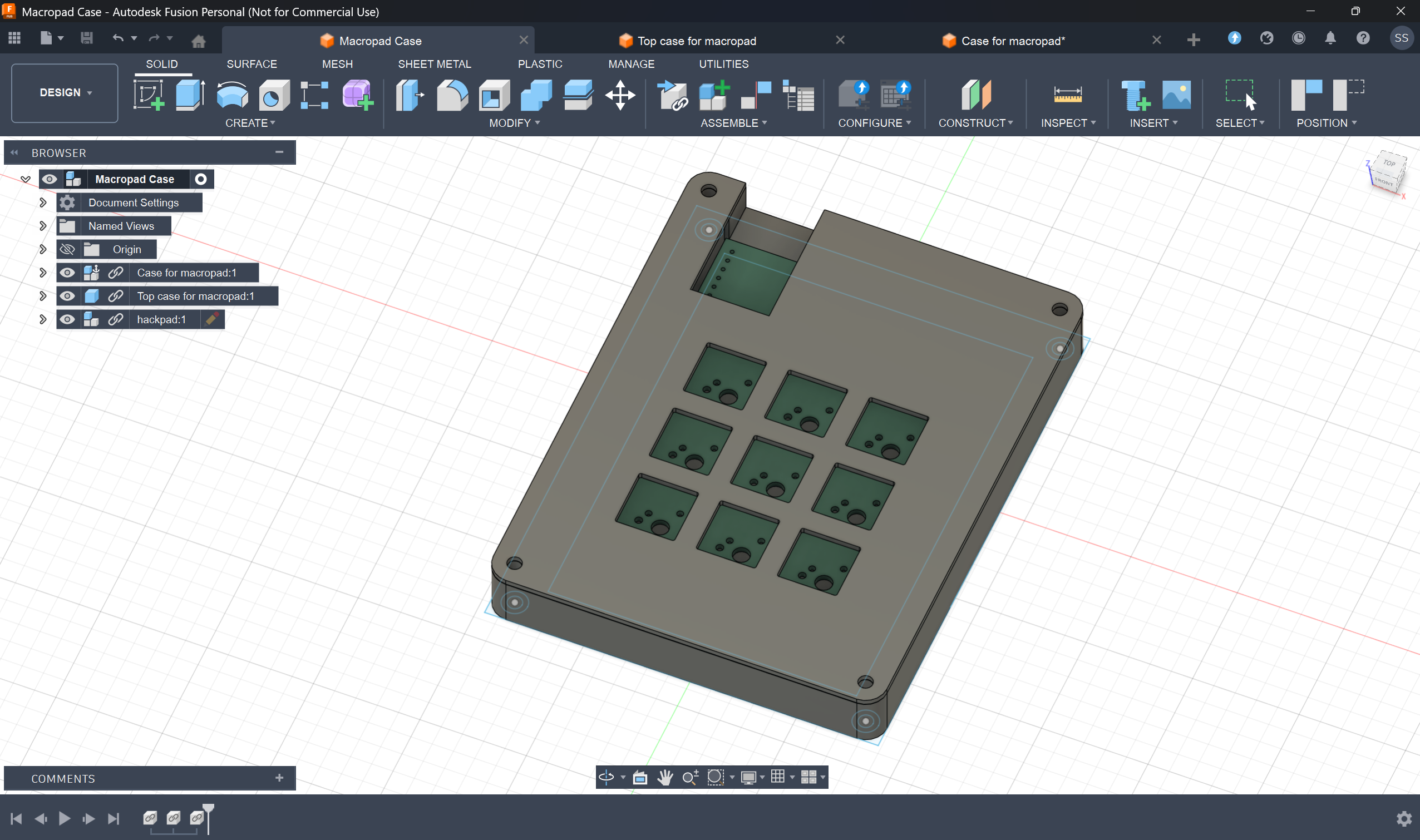Collapse the BROWSER panel
Viewport: 1420px width, 840px height.
click(x=14, y=152)
